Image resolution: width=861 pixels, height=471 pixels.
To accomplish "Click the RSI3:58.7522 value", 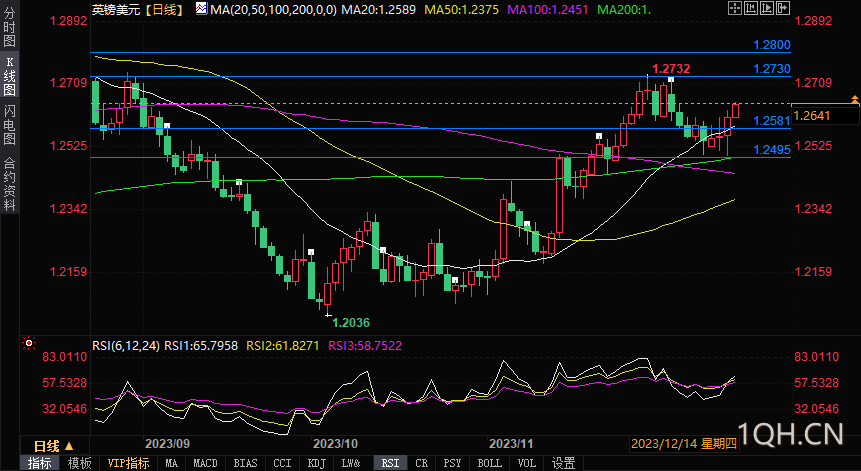I will tap(365, 346).
